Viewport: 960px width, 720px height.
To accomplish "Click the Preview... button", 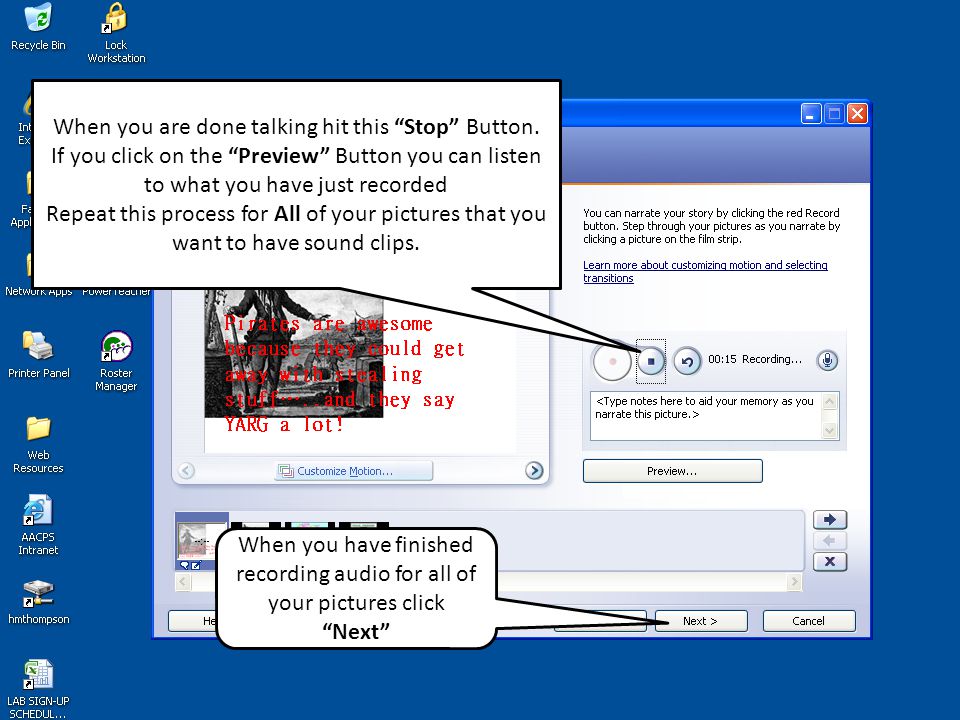I will click(x=672, y=471).
